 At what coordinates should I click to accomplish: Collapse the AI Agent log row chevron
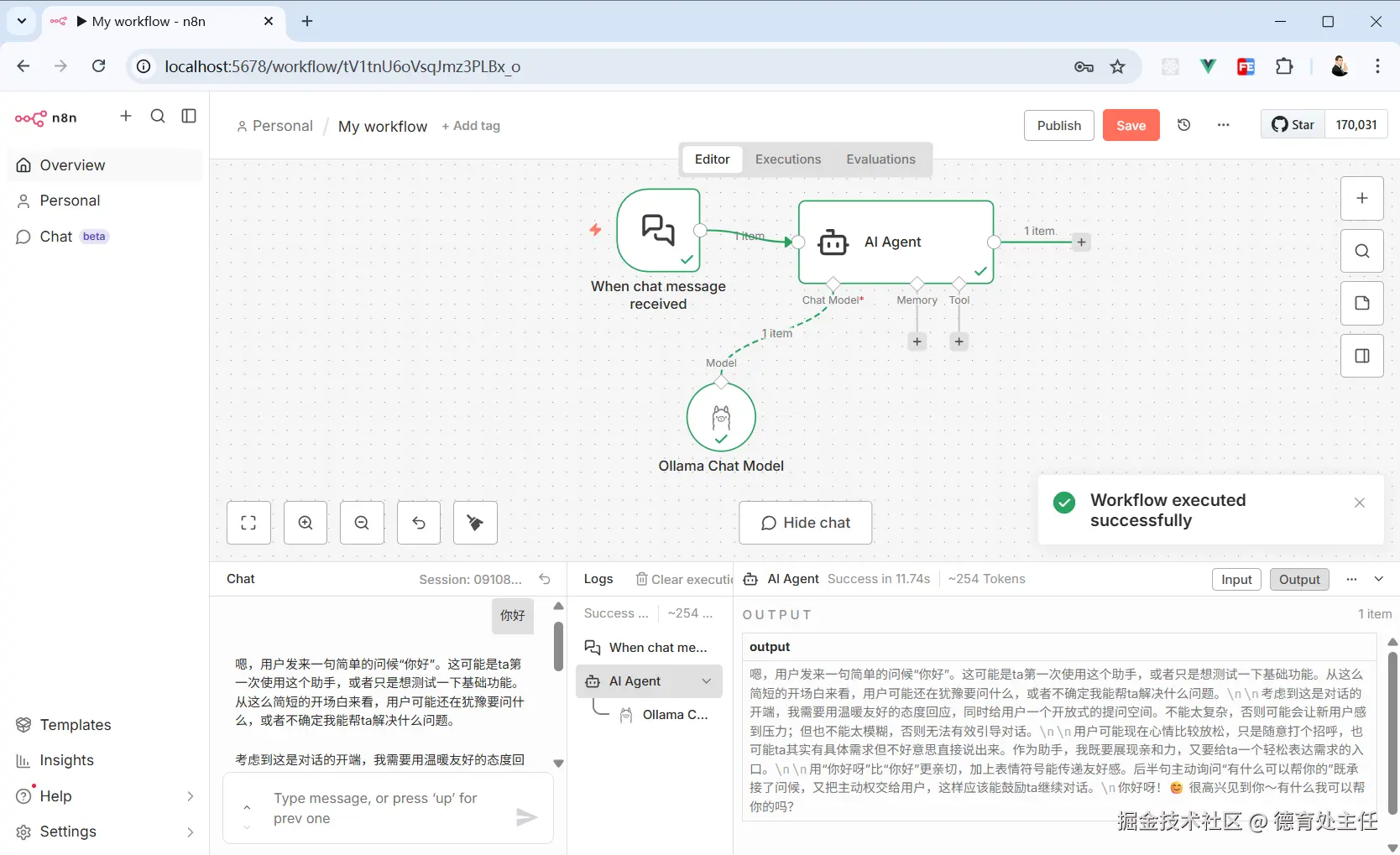(x=707, y=681)
